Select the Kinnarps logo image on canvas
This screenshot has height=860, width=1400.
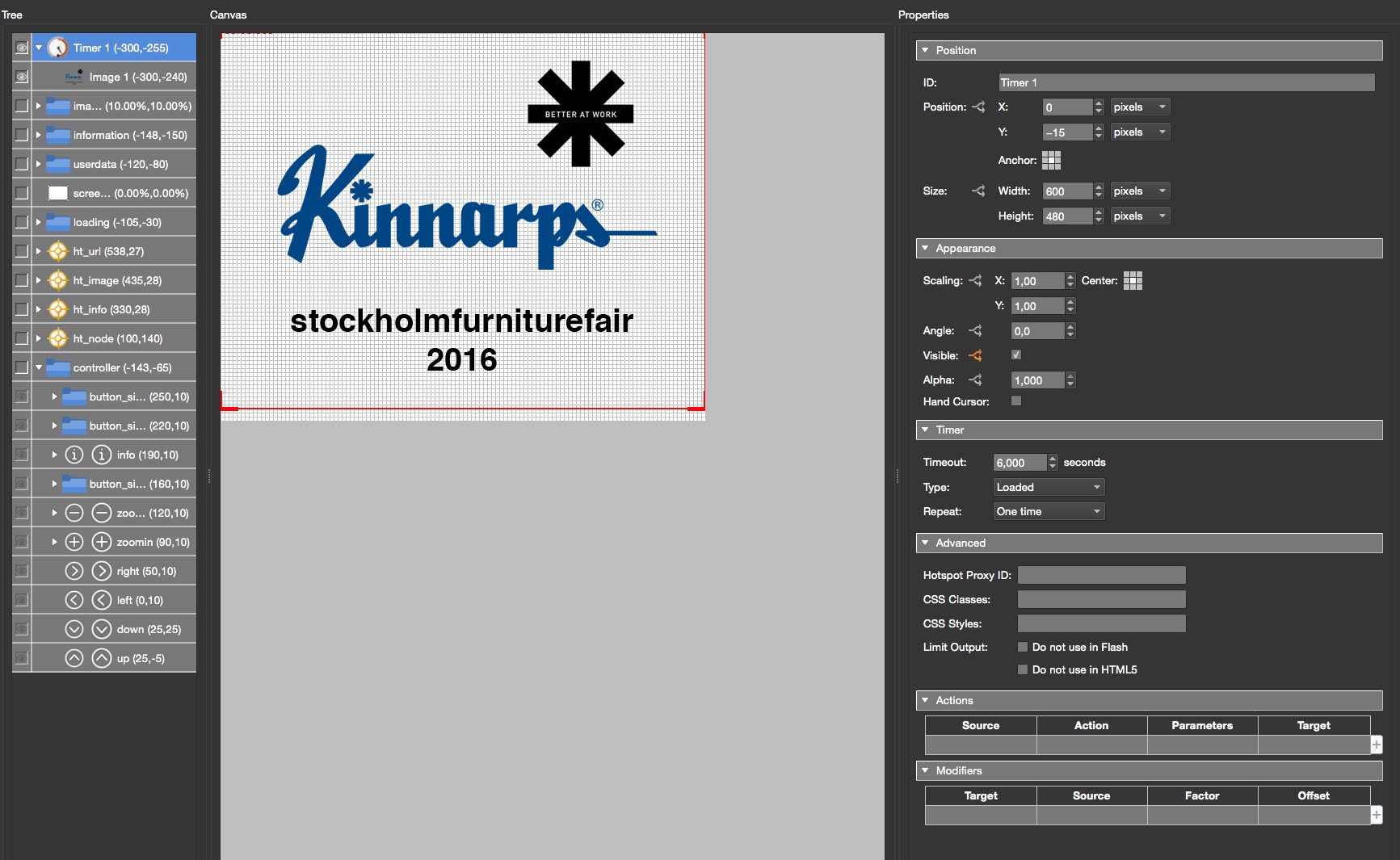(467, 206)
